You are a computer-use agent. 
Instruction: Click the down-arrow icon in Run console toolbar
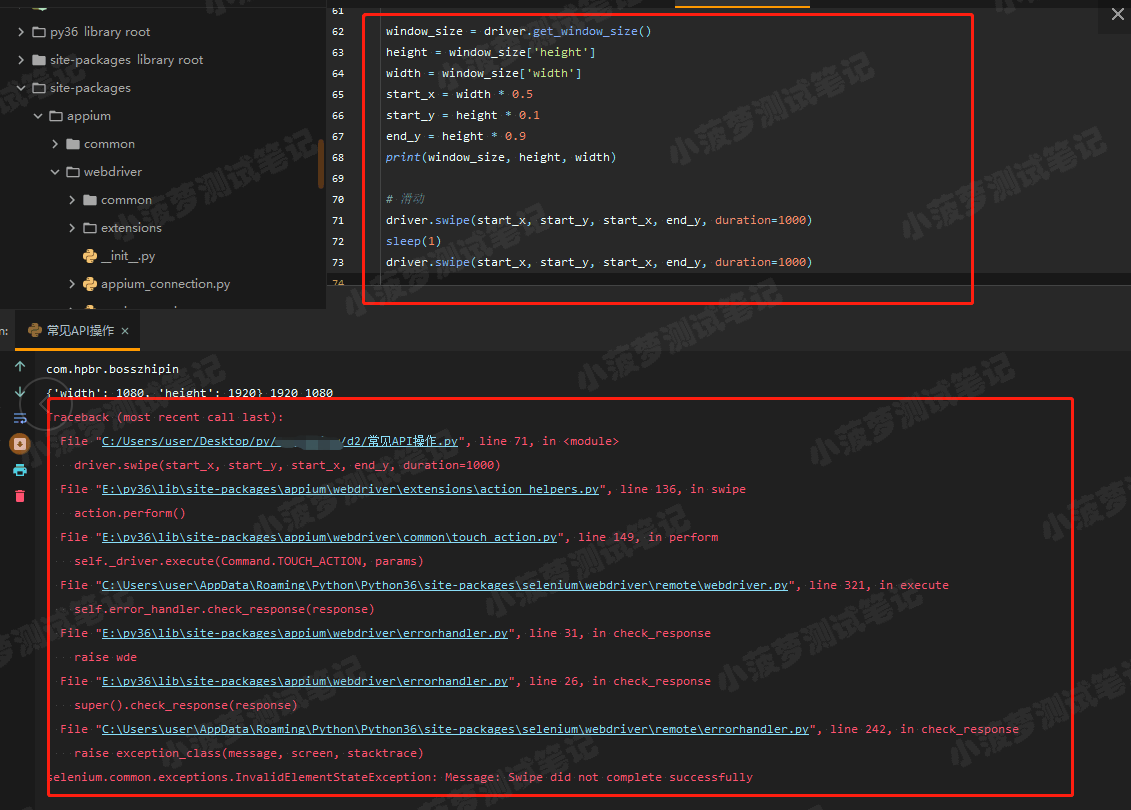[20, 392]
